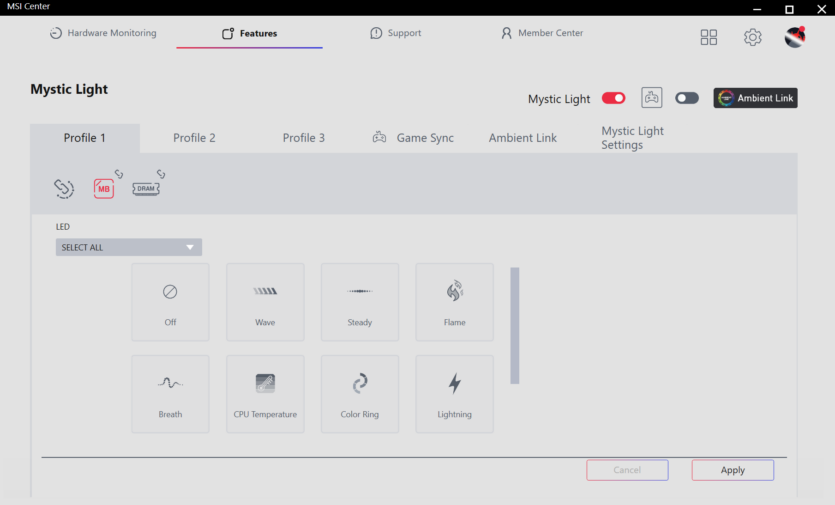
Task: Open MSI Center settings gear
Action: 752,37
